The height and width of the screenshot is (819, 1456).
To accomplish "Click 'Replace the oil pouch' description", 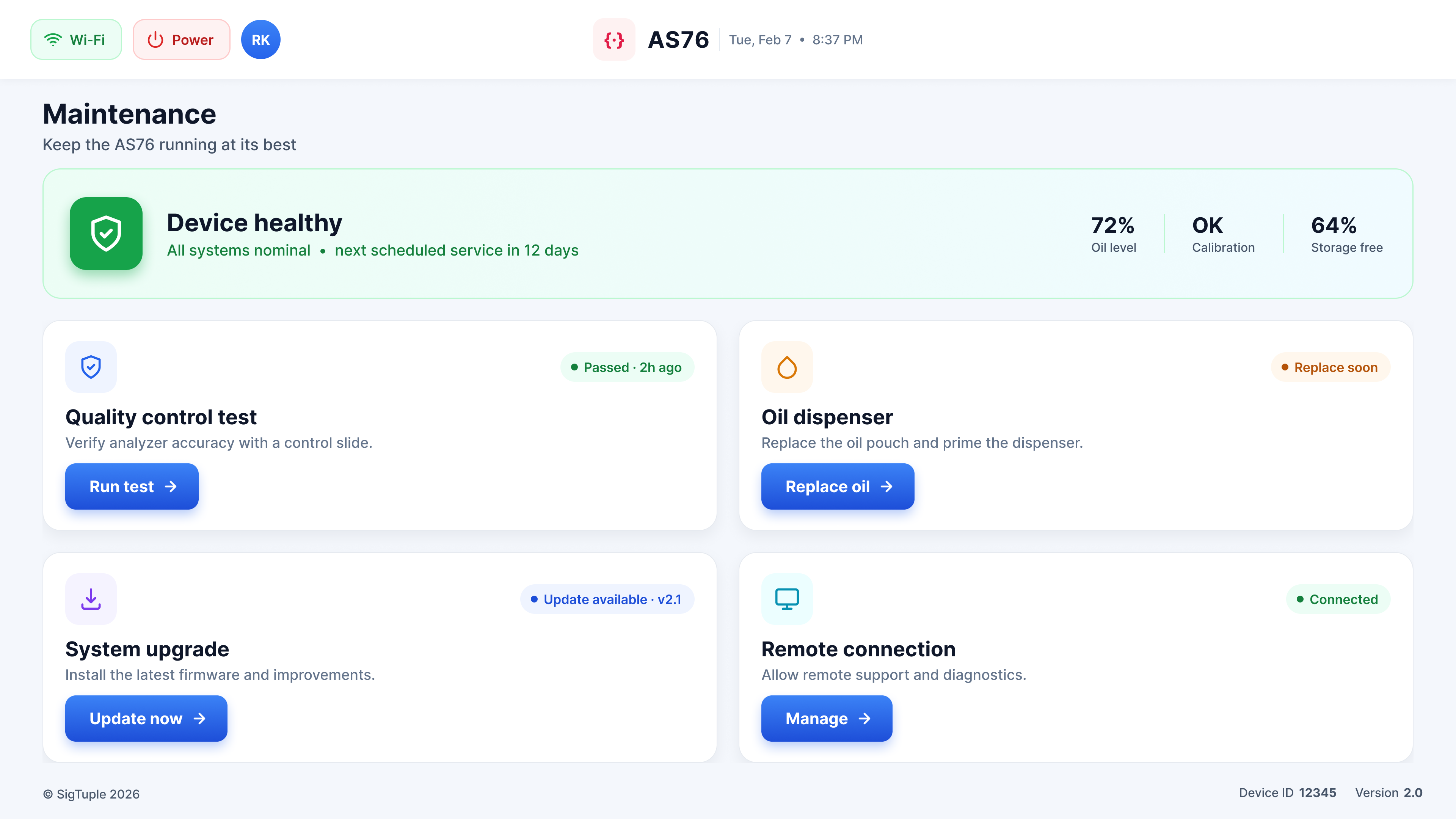I will [922, 442].
